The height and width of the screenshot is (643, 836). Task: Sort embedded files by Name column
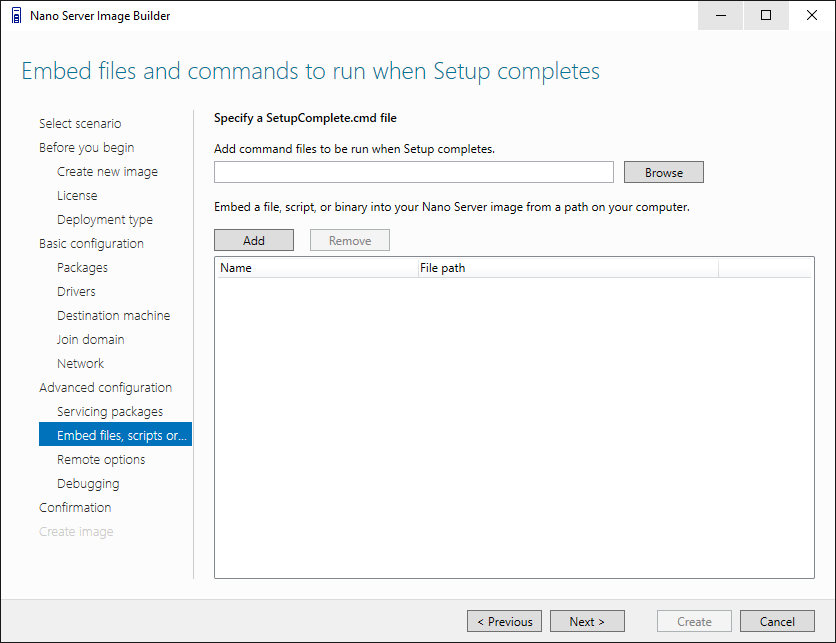(x=315, y=268)
